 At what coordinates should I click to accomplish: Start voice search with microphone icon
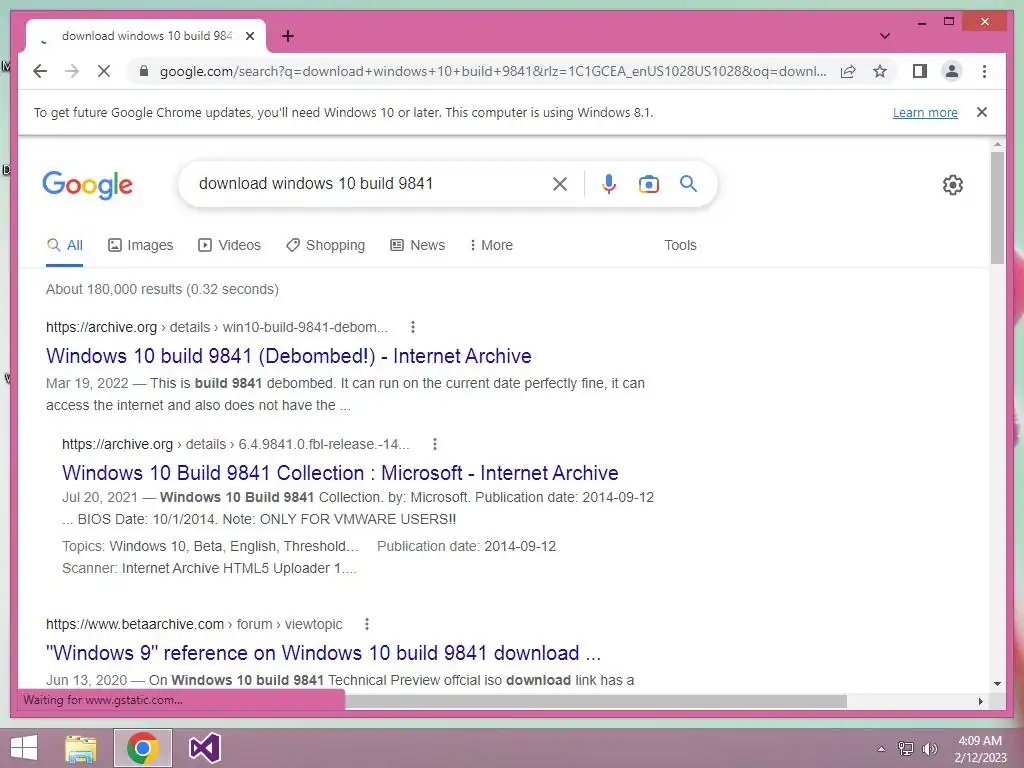click(609, 184)
